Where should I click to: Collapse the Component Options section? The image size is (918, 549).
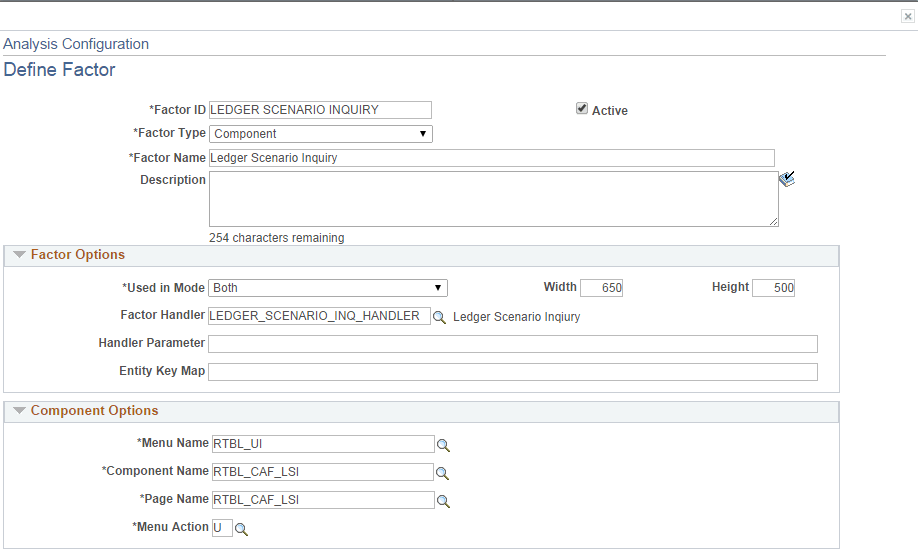(19, 411)
